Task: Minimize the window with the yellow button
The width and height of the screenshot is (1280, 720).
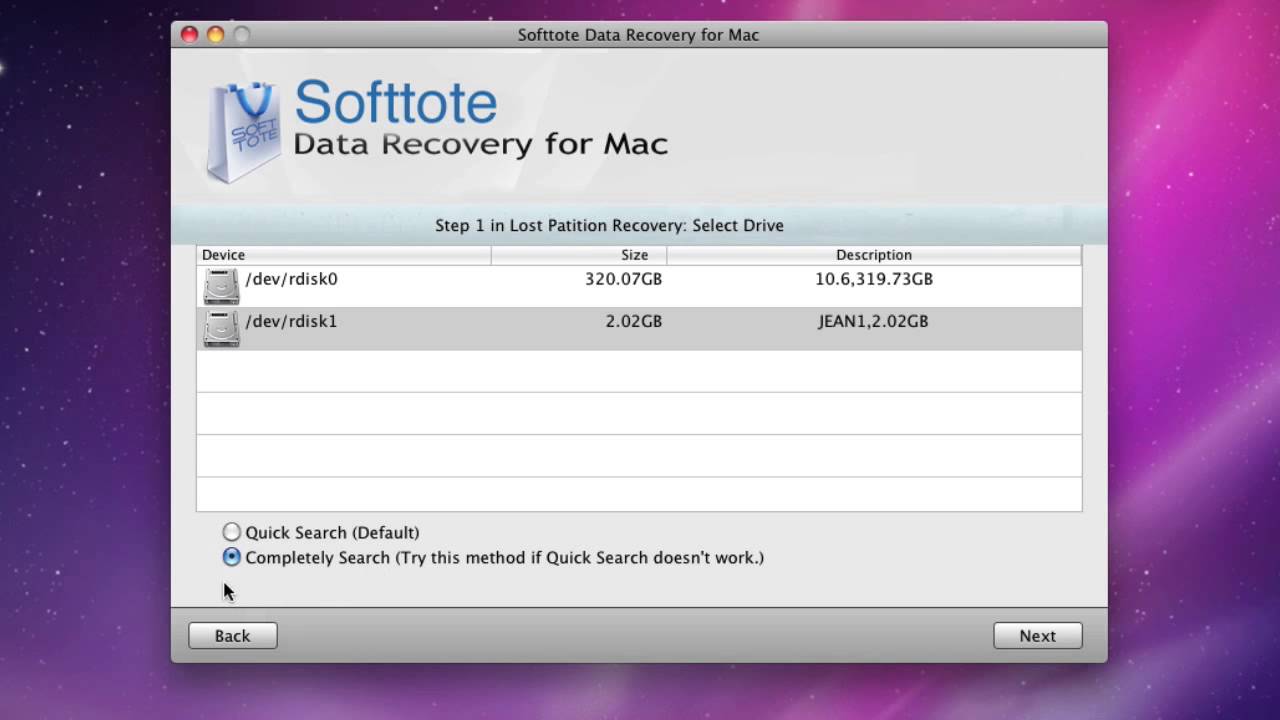Action: [215, 35]
